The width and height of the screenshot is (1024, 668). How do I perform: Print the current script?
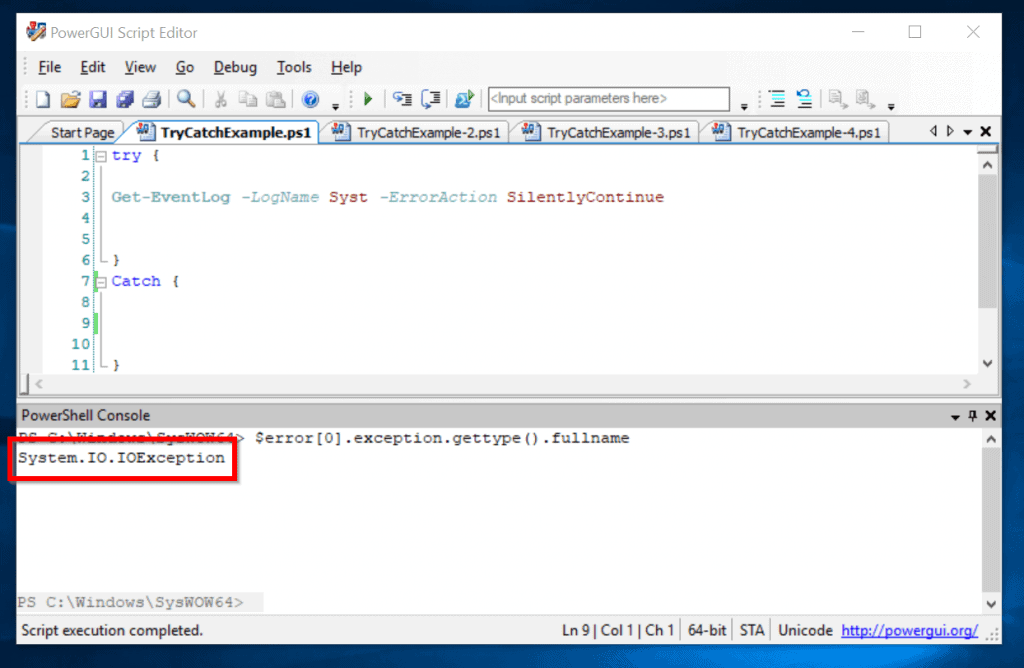[x=151, y=99]
